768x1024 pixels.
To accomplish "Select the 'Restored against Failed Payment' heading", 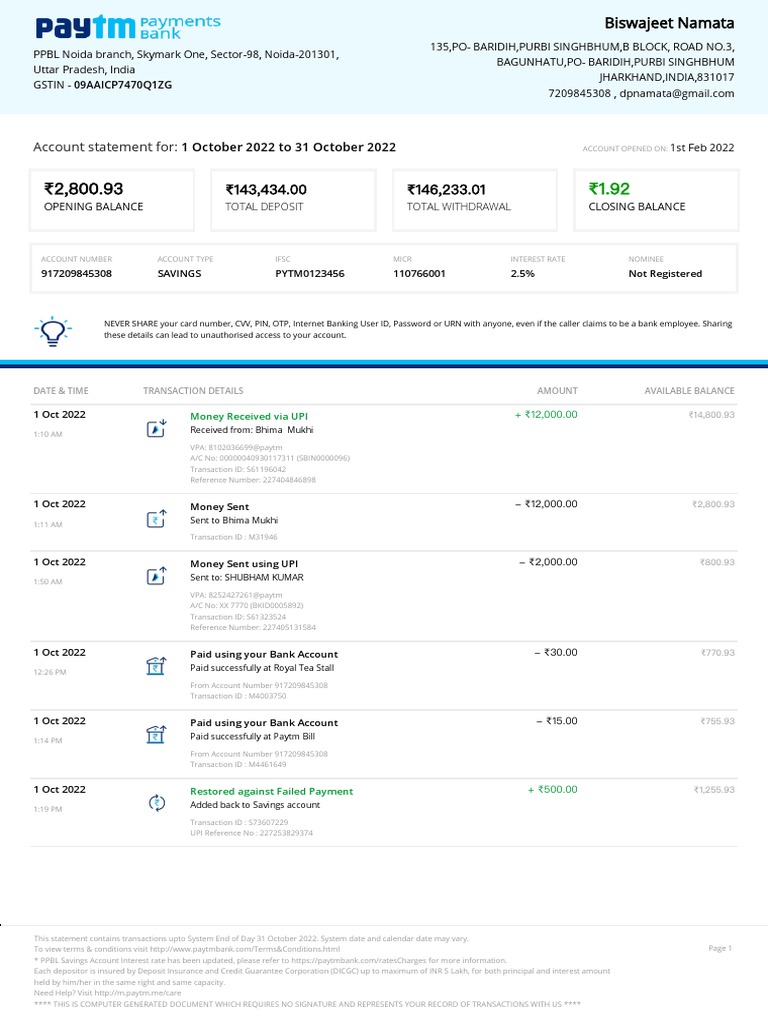I will click(x=272, y=791).
